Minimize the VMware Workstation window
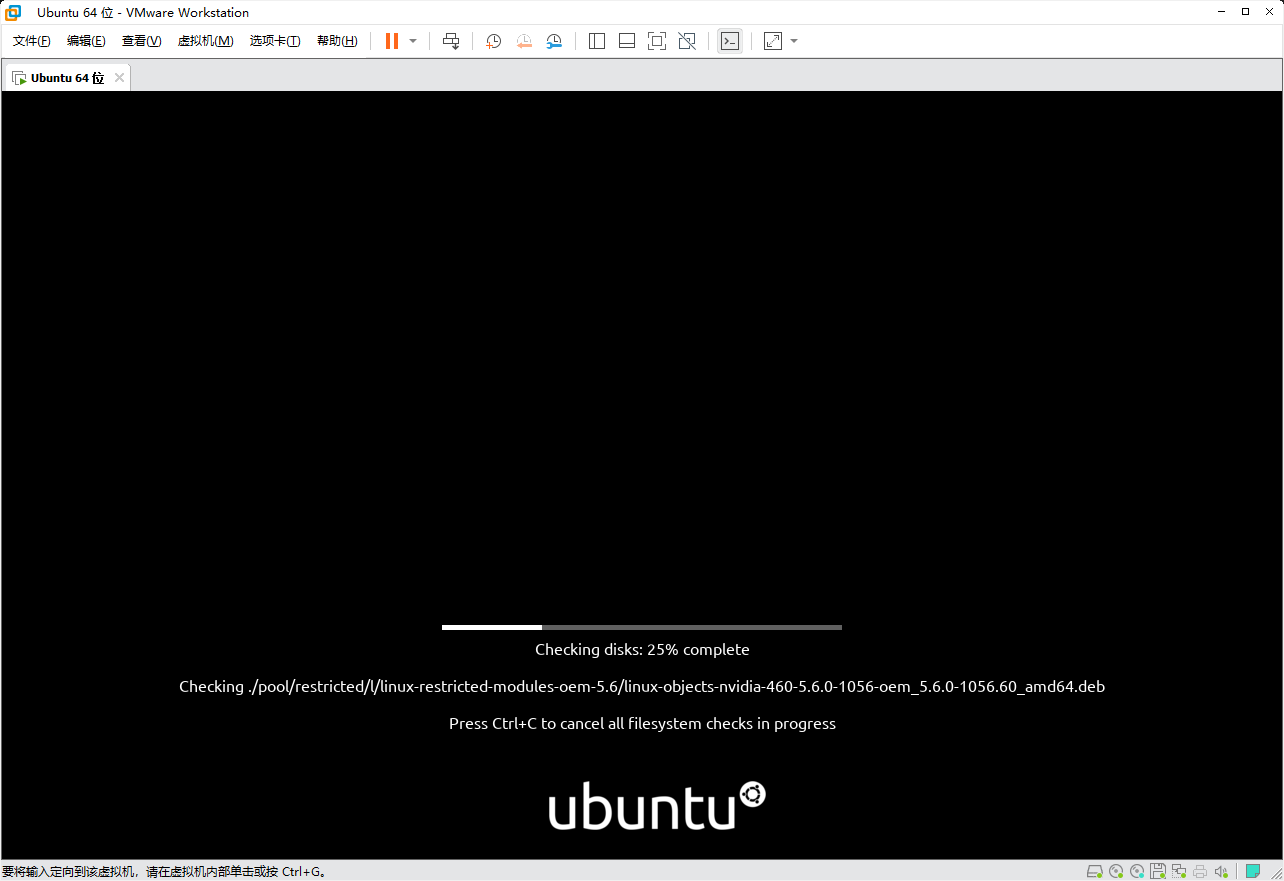Screen dimensions: 1284x881 [1222, 12]
